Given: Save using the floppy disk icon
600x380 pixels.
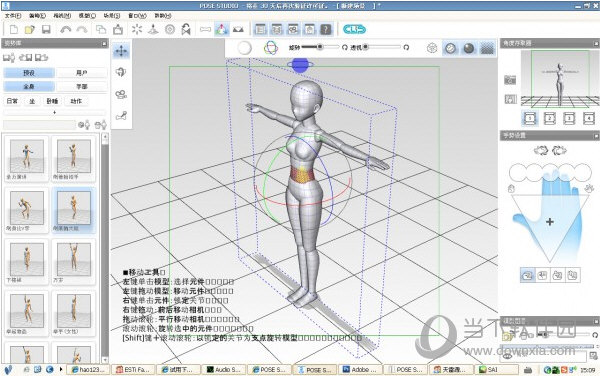Looking at the screenshot, I should pos(46,29).
